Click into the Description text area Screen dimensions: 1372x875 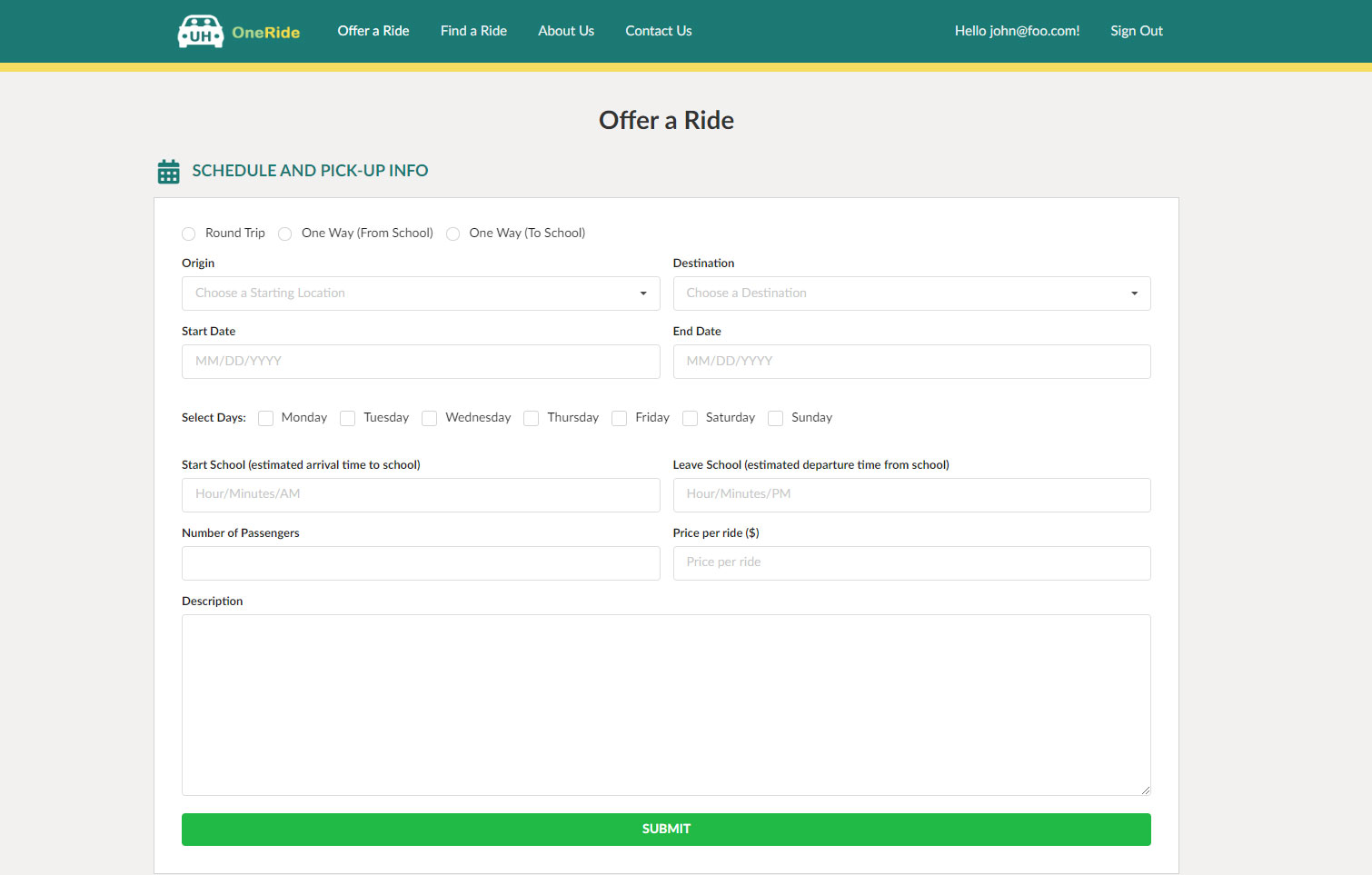coord(665,704)
